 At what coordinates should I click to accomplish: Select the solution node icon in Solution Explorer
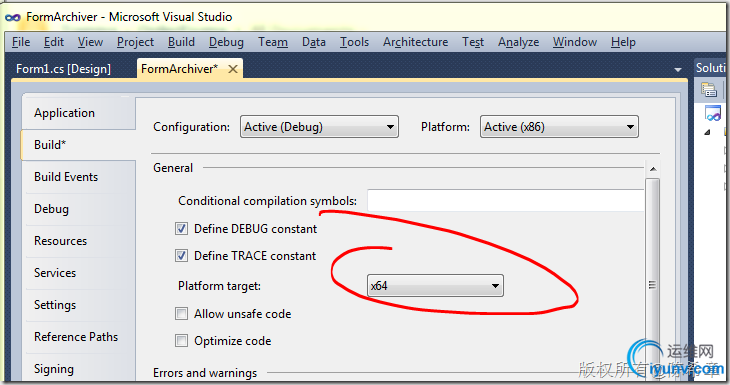(x=712, y=113)
